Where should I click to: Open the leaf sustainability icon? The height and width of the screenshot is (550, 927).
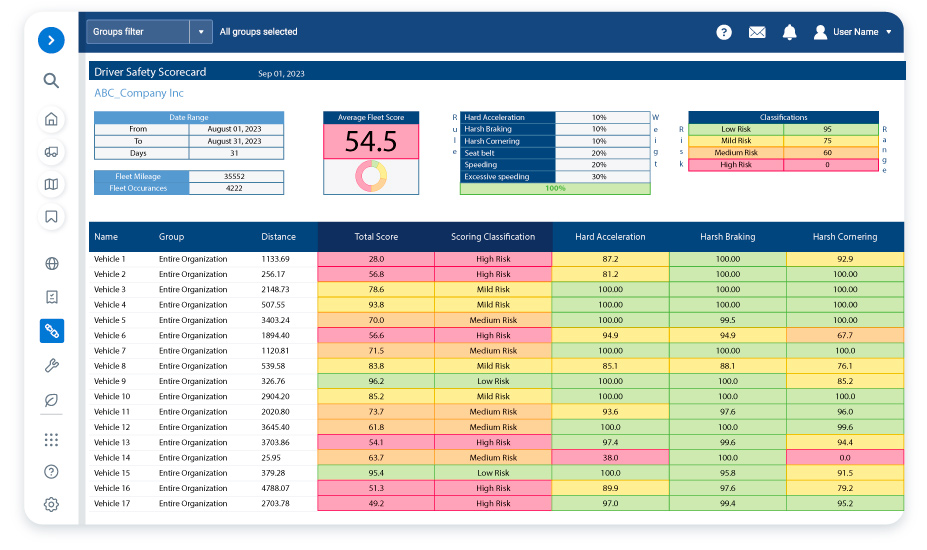click(51, 400)
